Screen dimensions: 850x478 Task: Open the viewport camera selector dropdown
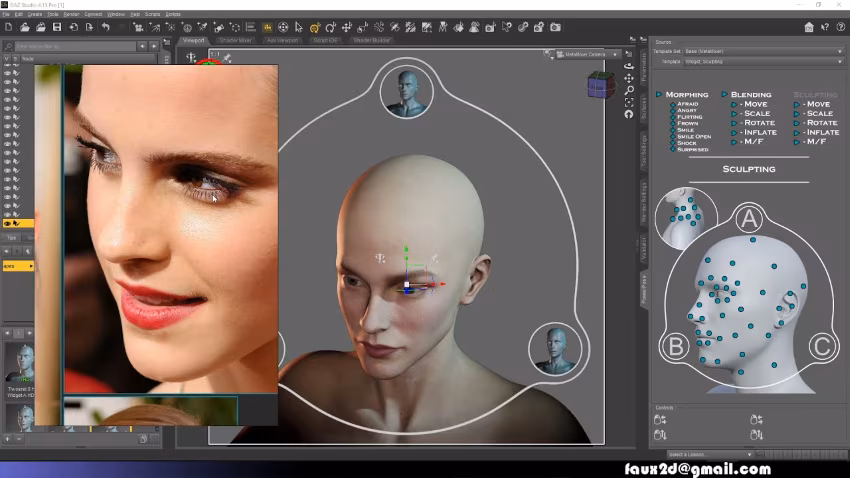point(587,54)
